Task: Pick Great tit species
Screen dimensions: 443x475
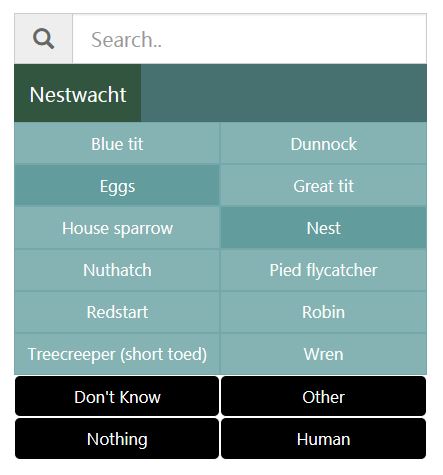Action: 323,186
